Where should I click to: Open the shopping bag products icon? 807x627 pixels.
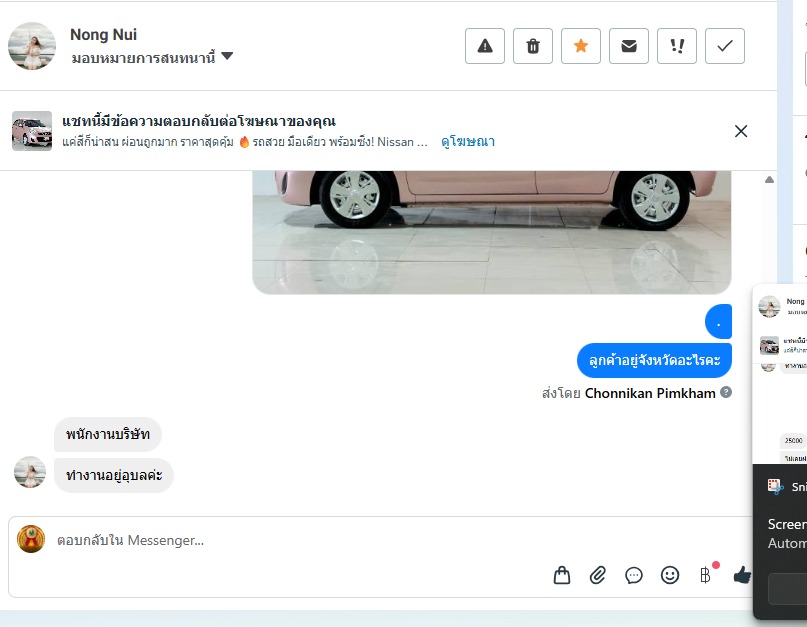tap(562, 575)
